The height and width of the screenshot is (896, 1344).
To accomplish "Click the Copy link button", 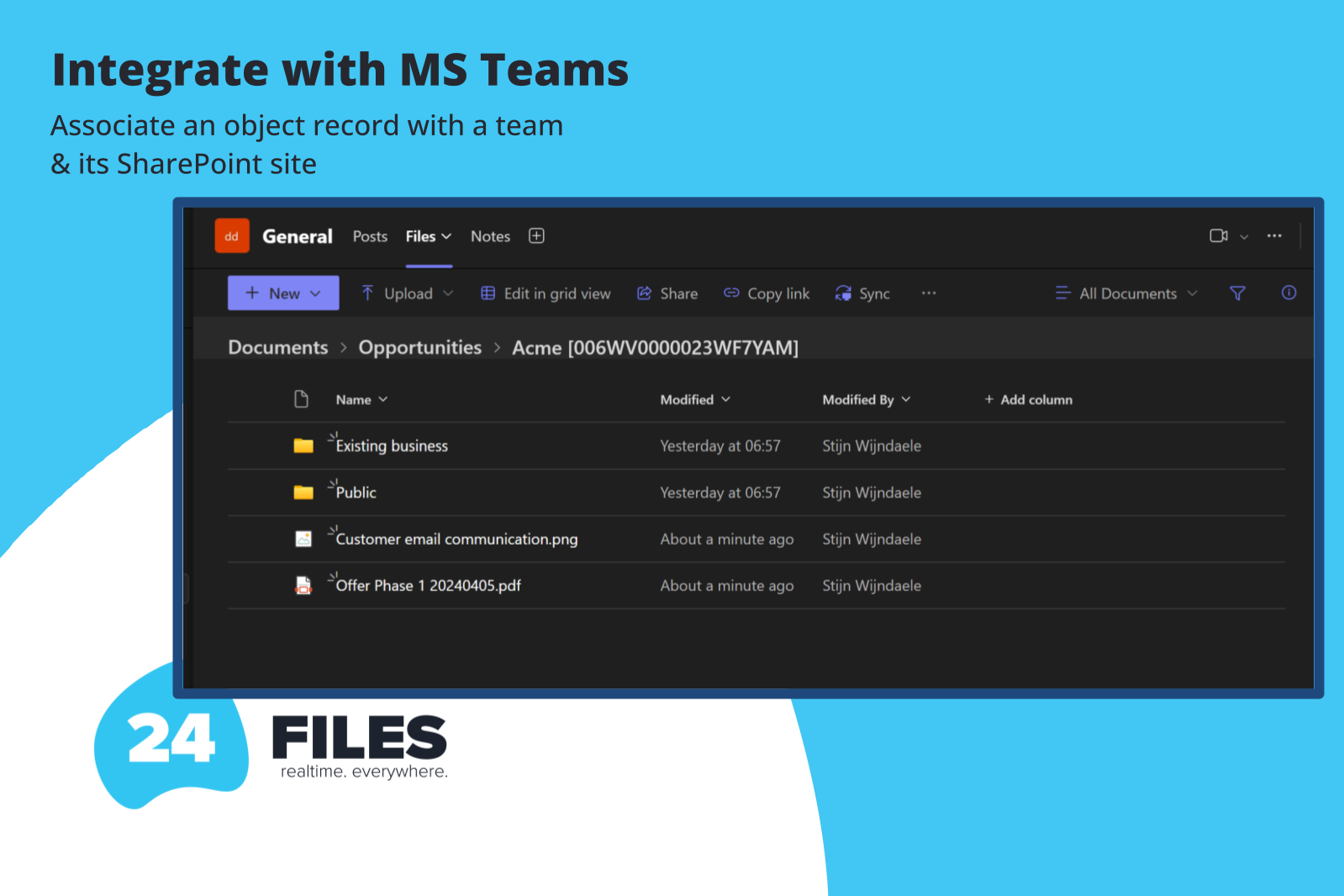I will (767, 293).
